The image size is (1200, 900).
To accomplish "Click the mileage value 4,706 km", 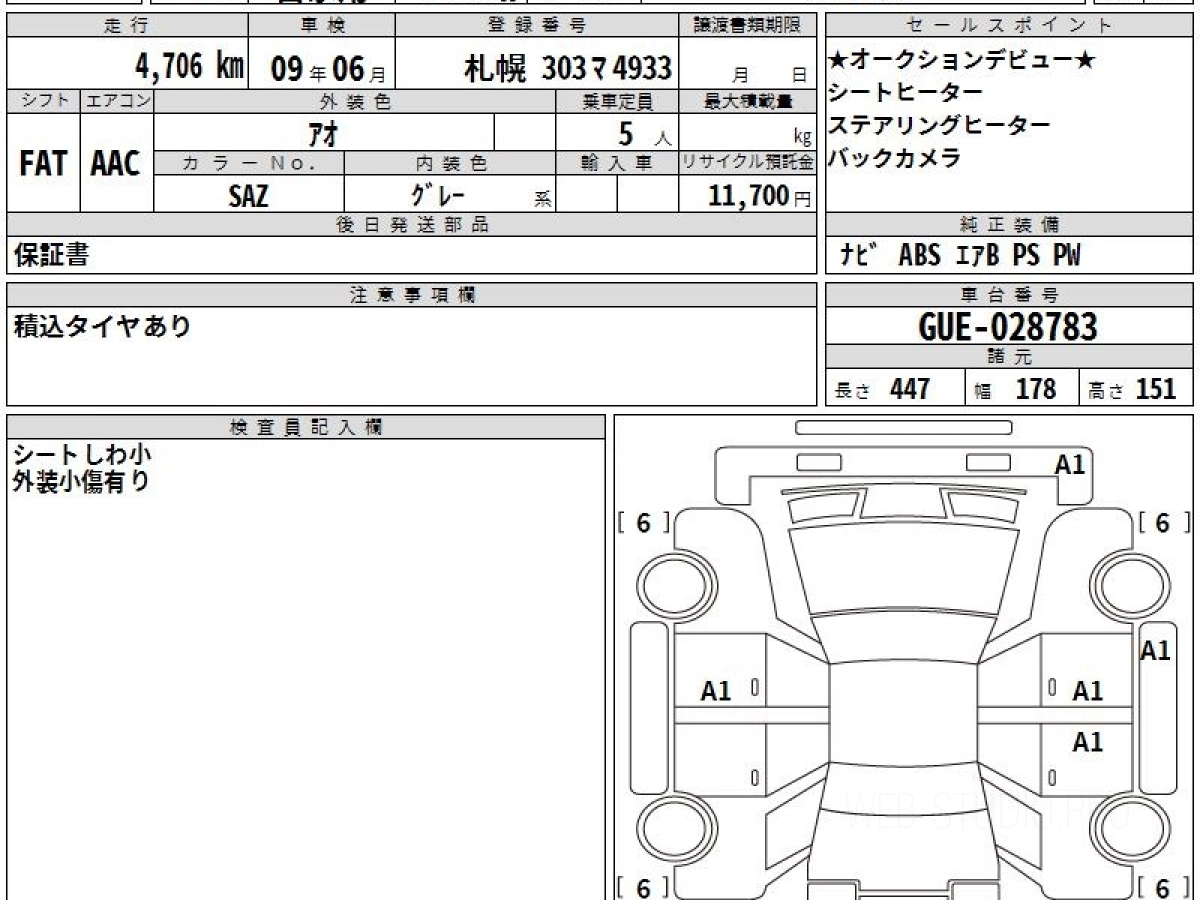I will point(189,68).
